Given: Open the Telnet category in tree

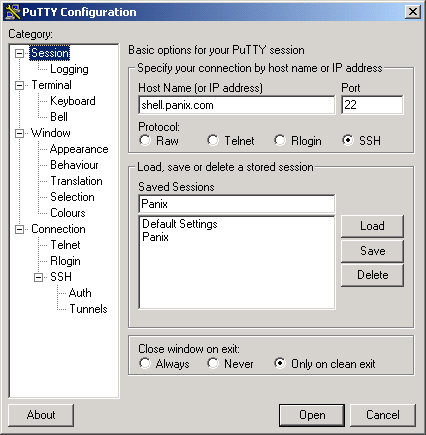Looking at the screenshot, I should [x=65, y=245].
